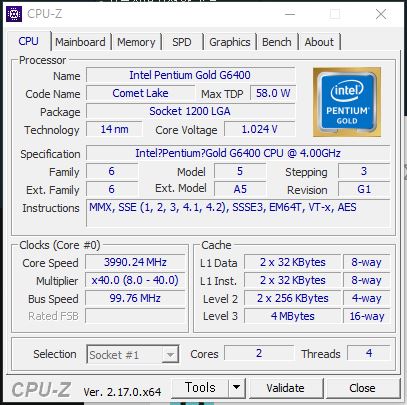Minimize the CPU-Z window
This screenshot has width=407, height=405.
point(290,14)
